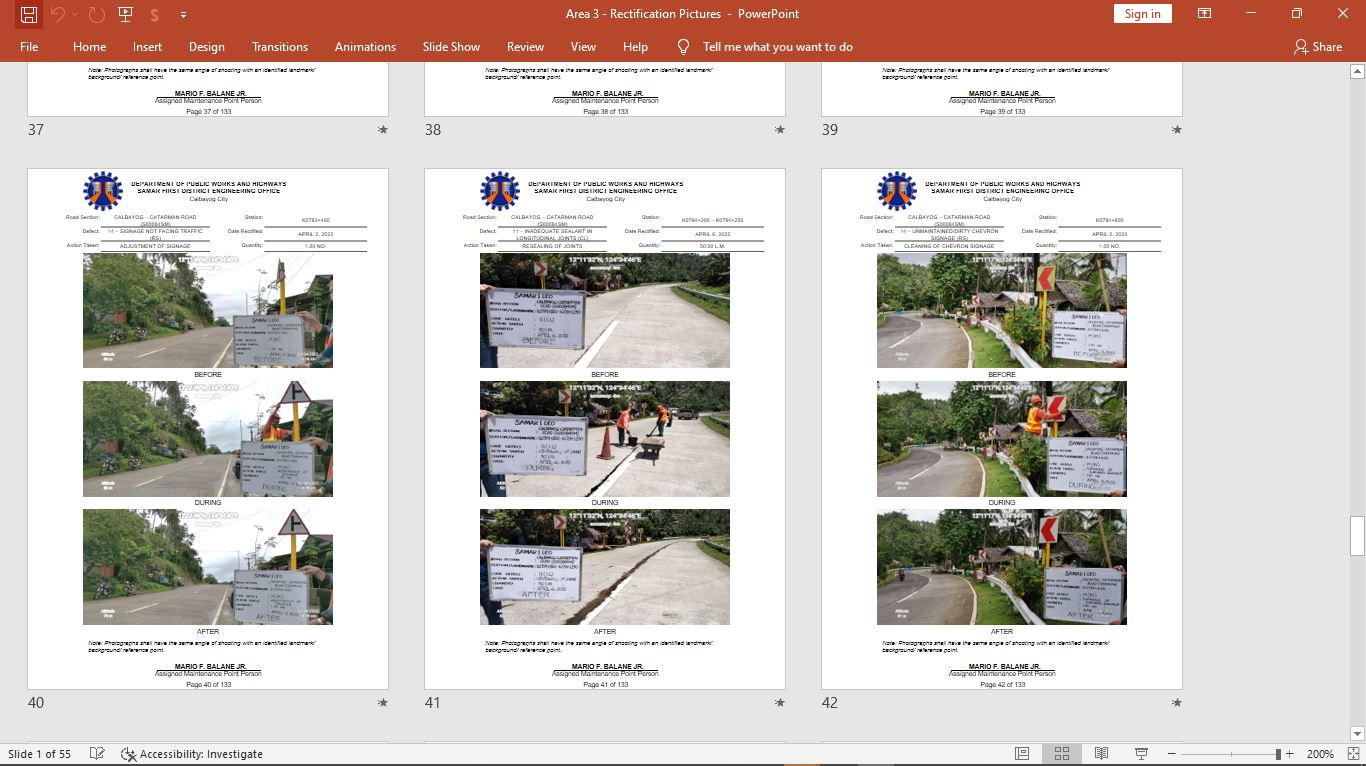Click the 200% zoom level indicator
The image size is (1366, 766).
(1320, 754)
